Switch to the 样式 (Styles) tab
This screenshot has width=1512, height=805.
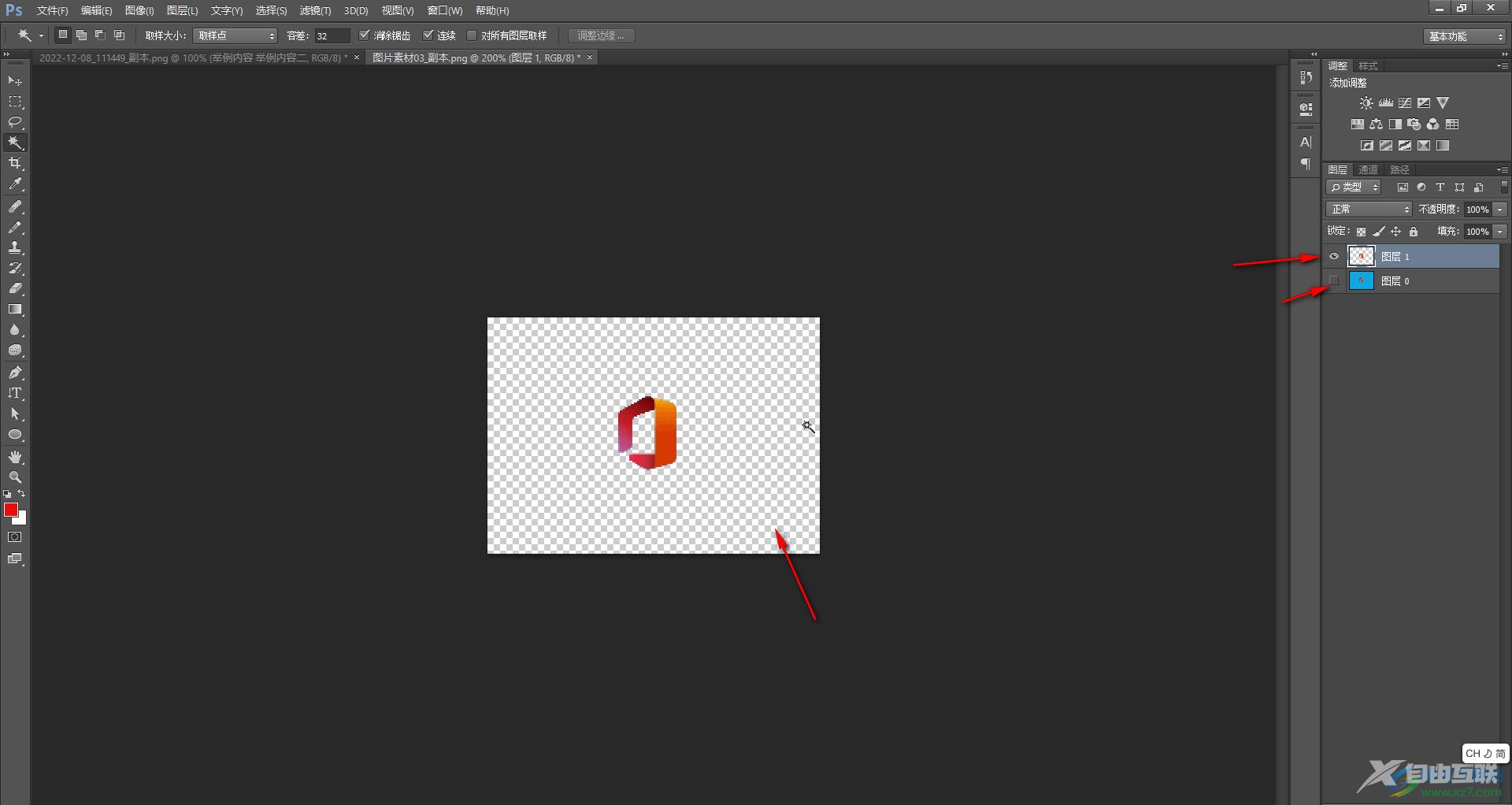pos(1369,66)
